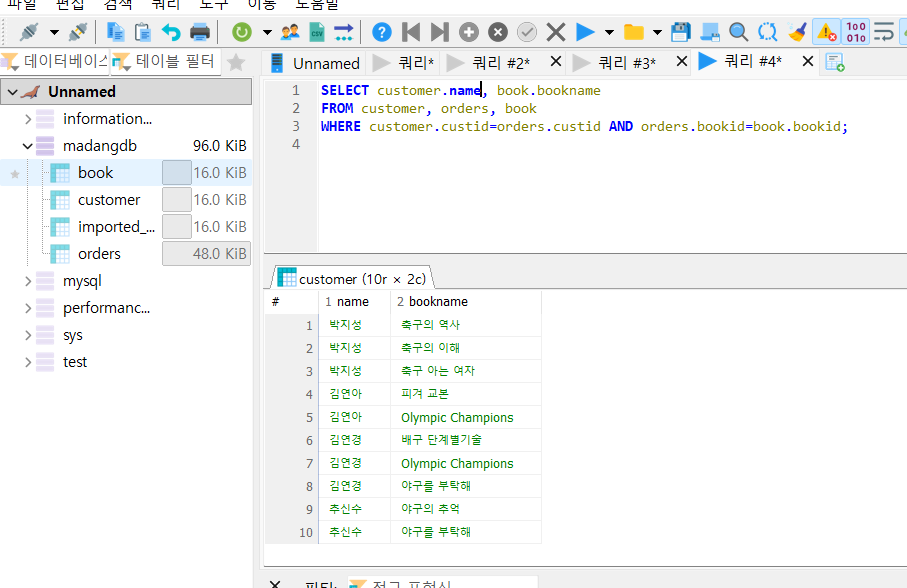This screenshot has height=588, width=907.
Task: Click the broom clear editor icon
Action: tap(797, 32)
